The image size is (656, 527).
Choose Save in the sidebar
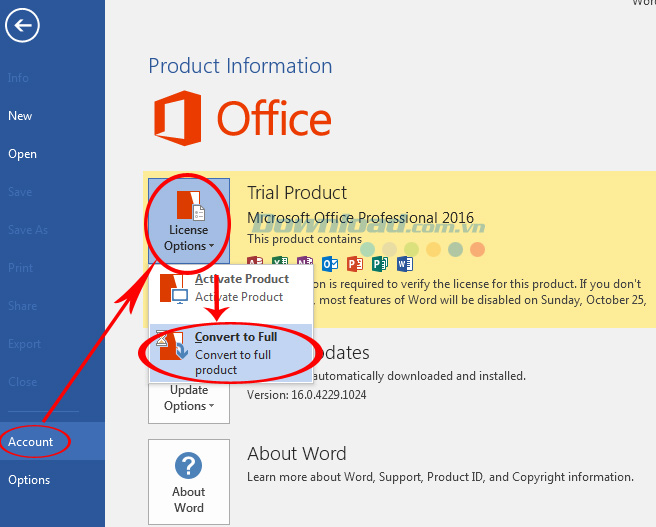20,192
